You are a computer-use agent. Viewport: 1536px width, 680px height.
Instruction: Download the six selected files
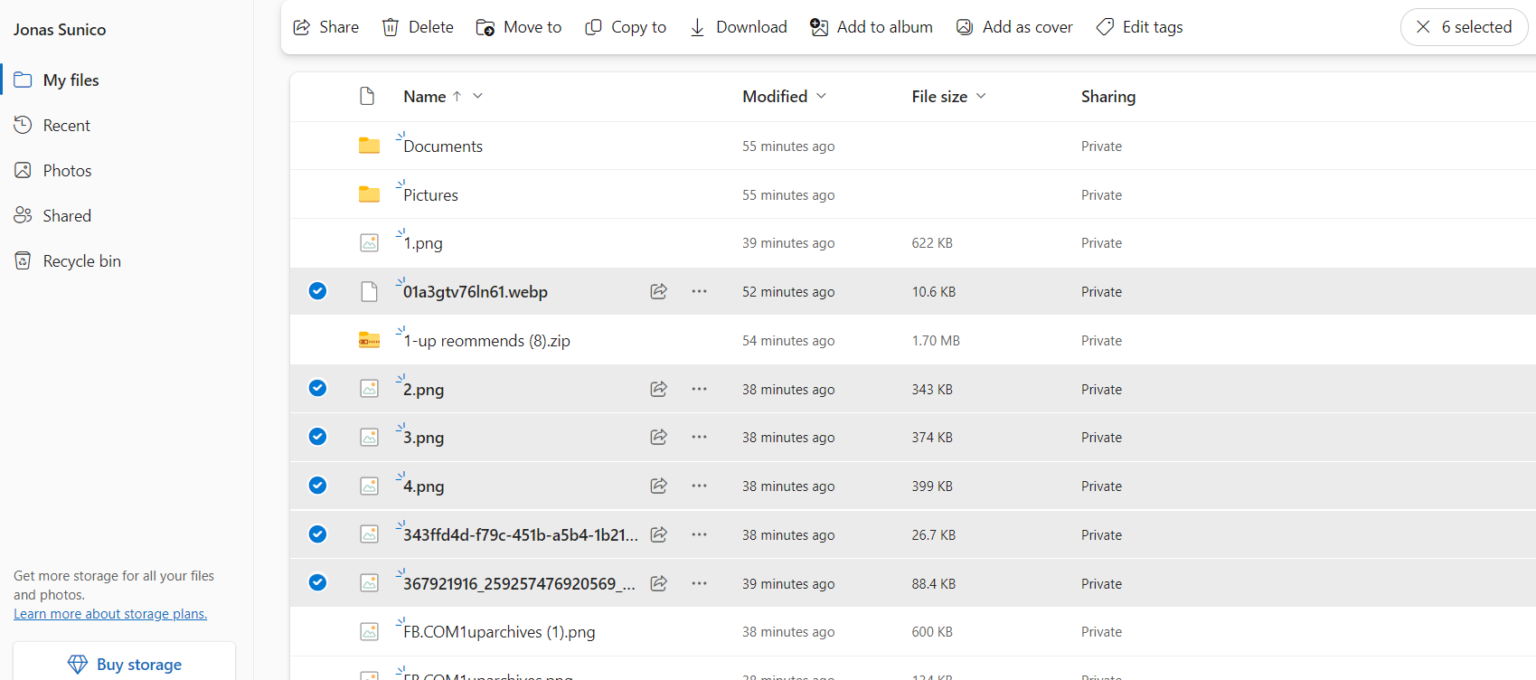738,27
